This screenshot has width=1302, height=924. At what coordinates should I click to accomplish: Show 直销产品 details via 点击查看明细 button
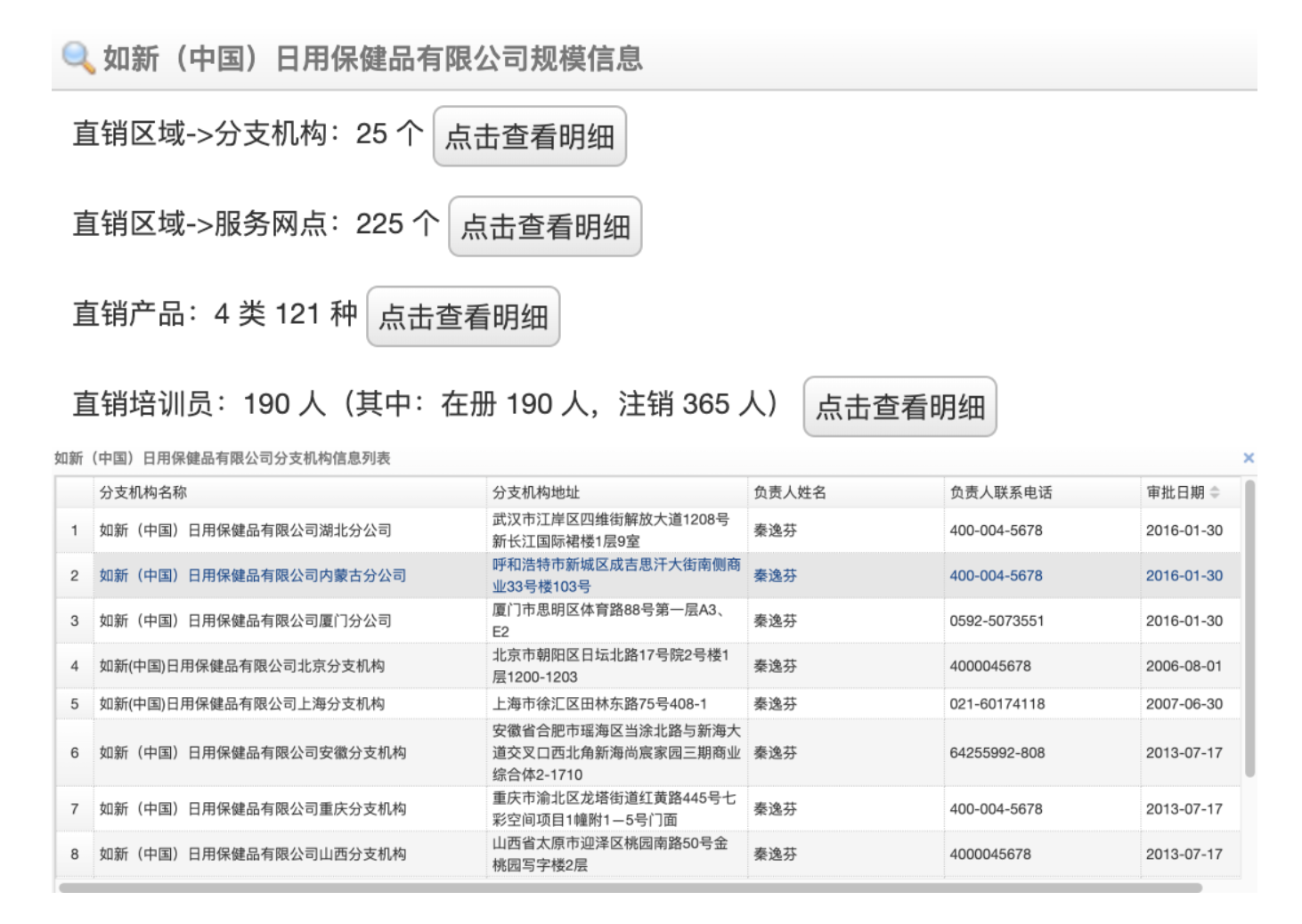[x=463, y=316]
